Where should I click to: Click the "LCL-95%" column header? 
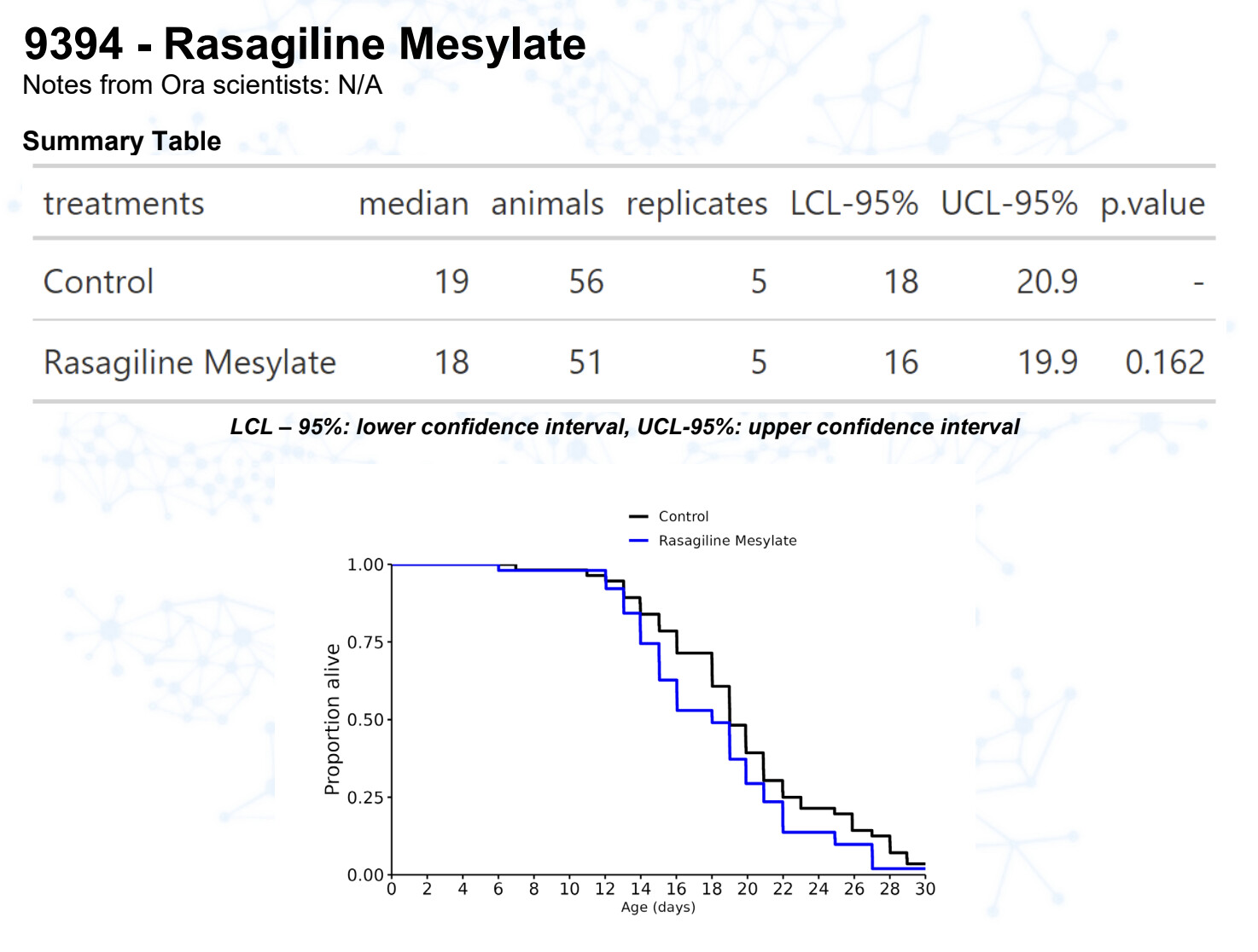tap(853, 204)
